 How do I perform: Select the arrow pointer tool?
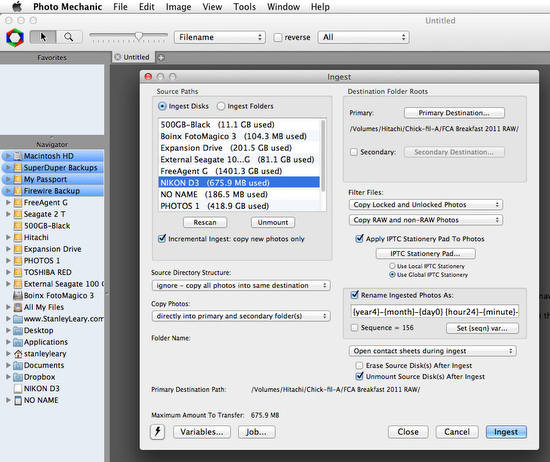point(43,37)
